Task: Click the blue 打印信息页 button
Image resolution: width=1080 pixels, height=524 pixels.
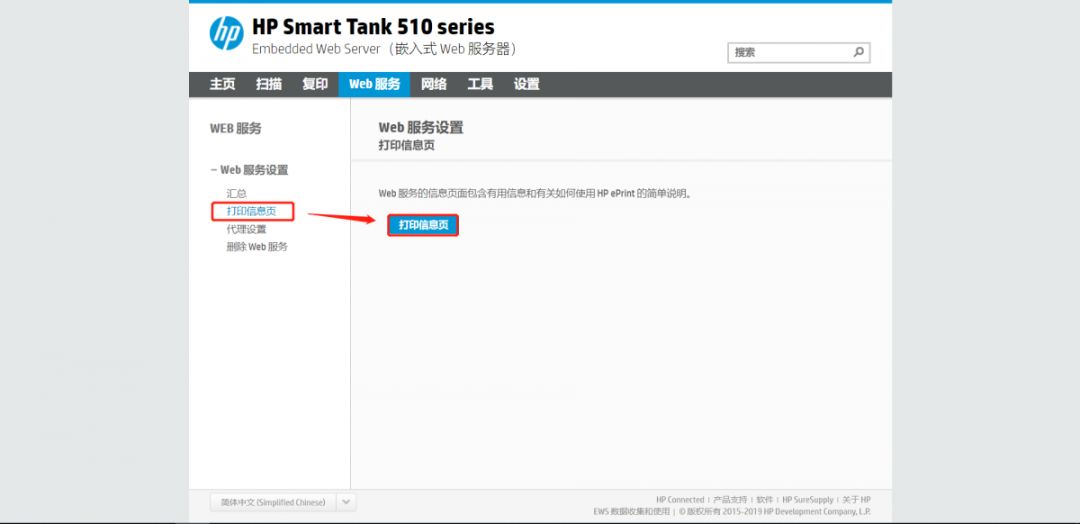Action: 423,224
